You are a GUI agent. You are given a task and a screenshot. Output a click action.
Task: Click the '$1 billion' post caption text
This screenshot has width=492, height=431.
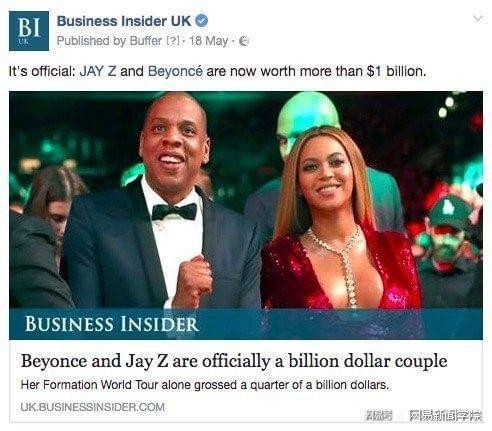396,71
